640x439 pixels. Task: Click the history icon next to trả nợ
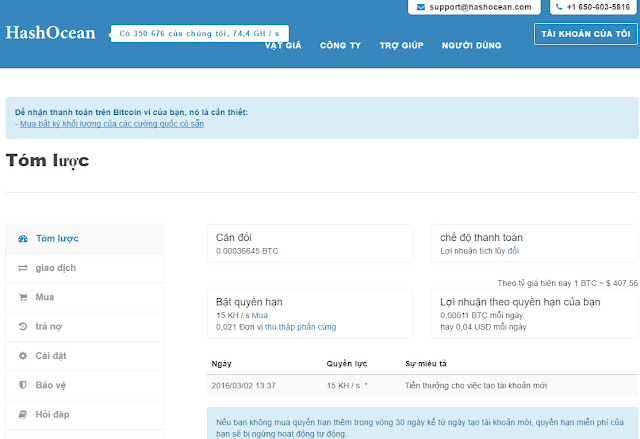click(x=23, y=326)
